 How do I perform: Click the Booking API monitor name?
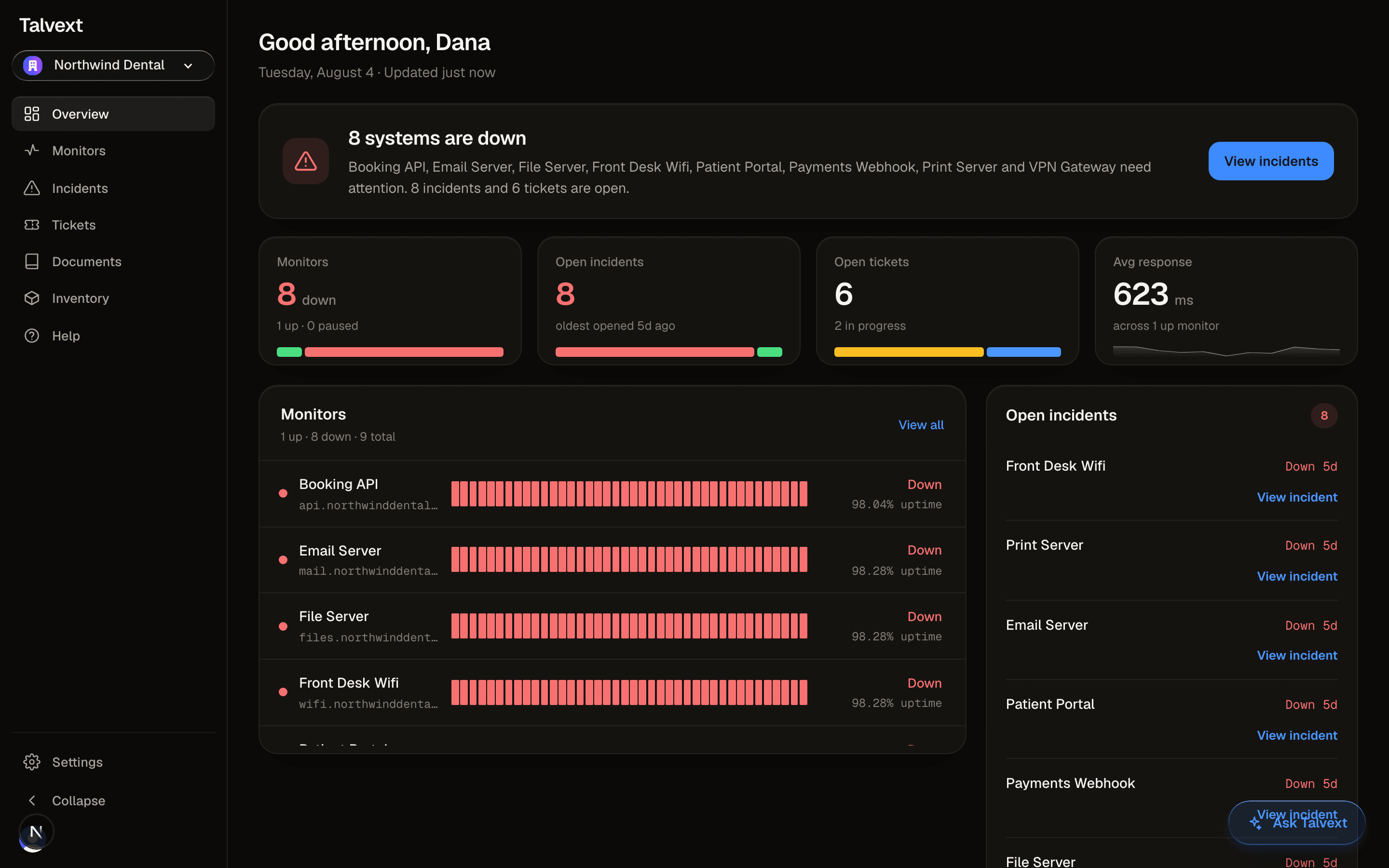pos(339,484)
